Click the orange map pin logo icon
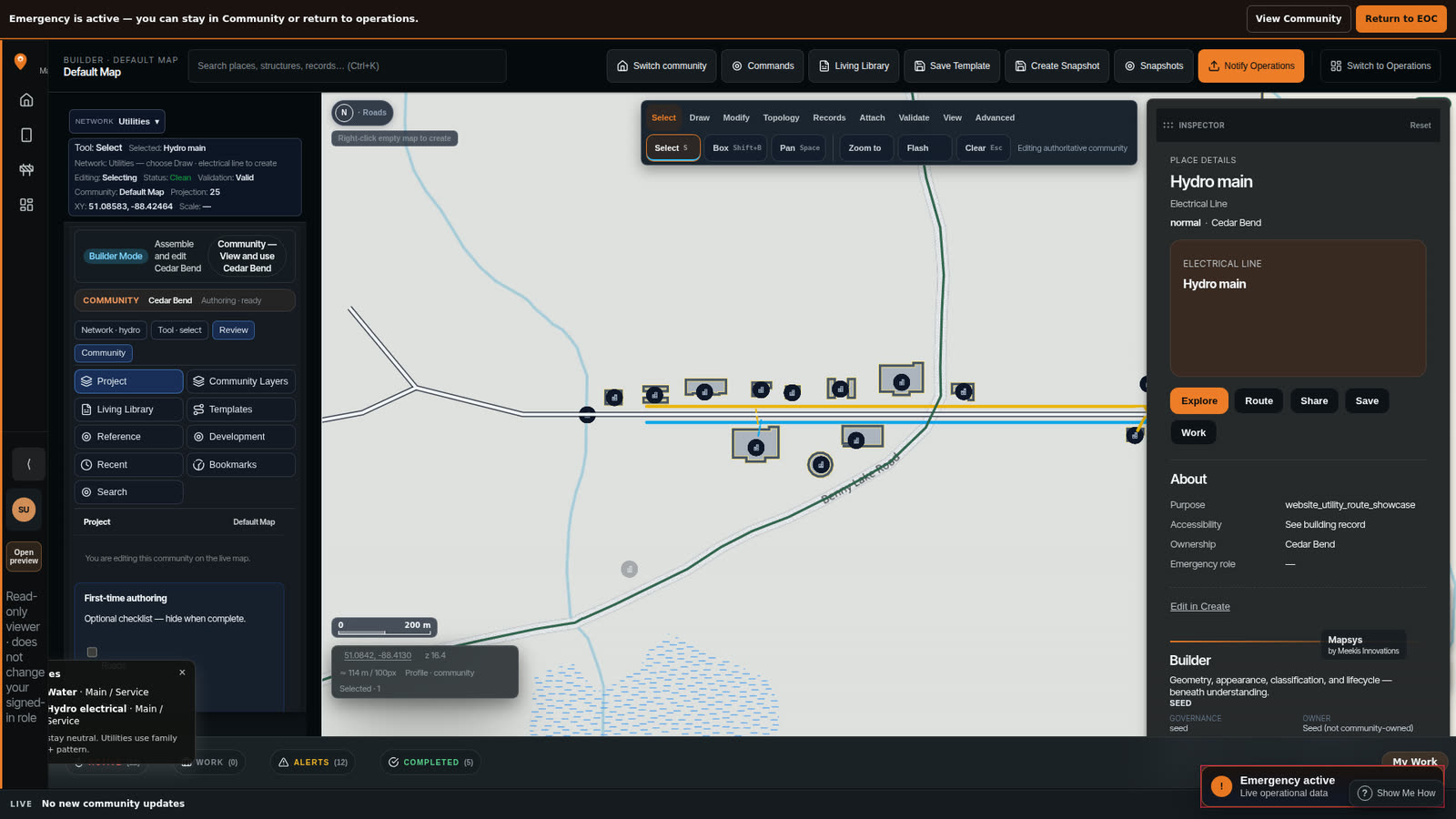1456x819 pixels. click(x=20, y=62)
